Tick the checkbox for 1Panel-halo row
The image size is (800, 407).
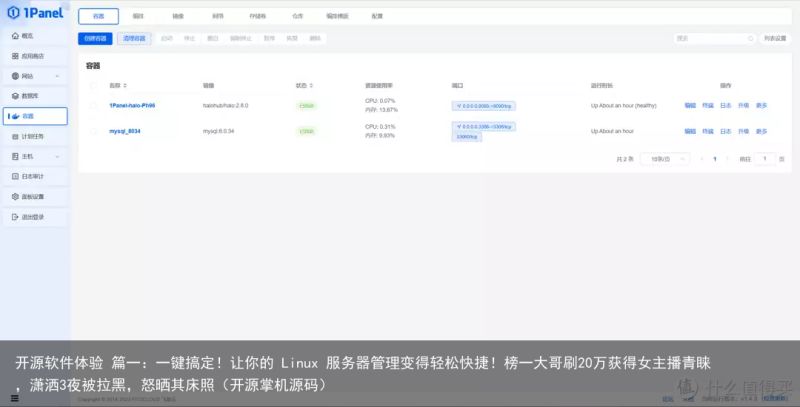(x=93, y=106)
